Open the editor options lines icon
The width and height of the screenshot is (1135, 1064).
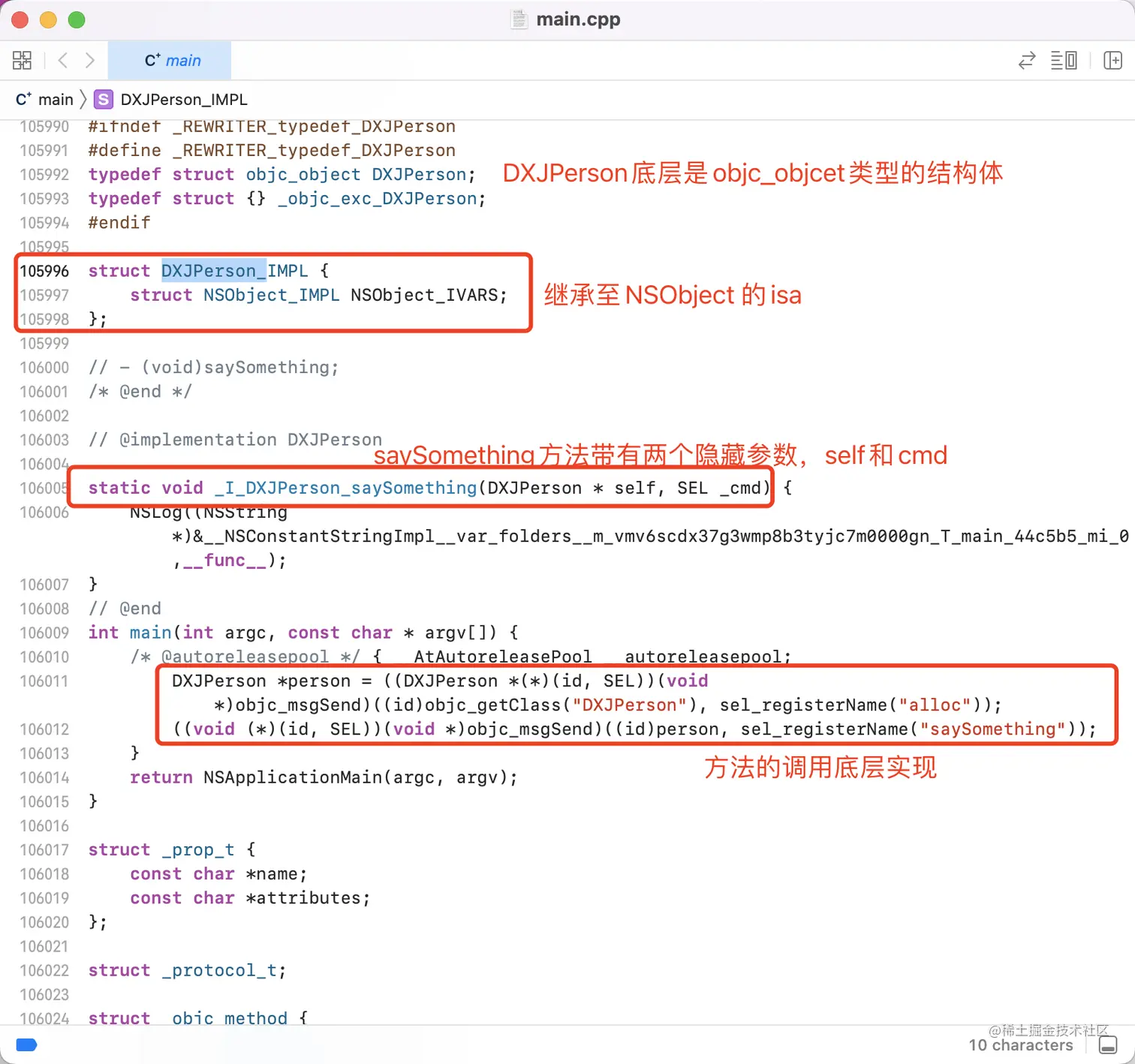click(1064, 60)
